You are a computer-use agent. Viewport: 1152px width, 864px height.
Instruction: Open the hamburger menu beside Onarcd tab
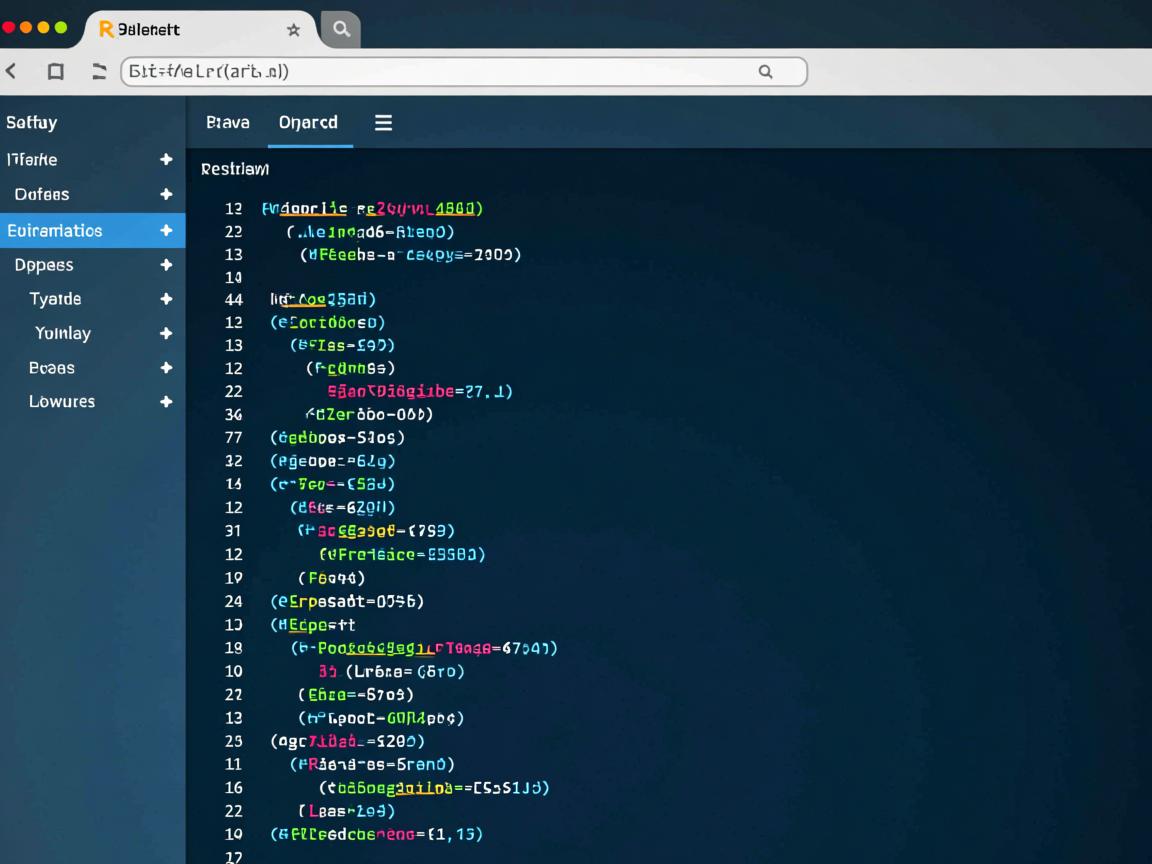(383, 123)
